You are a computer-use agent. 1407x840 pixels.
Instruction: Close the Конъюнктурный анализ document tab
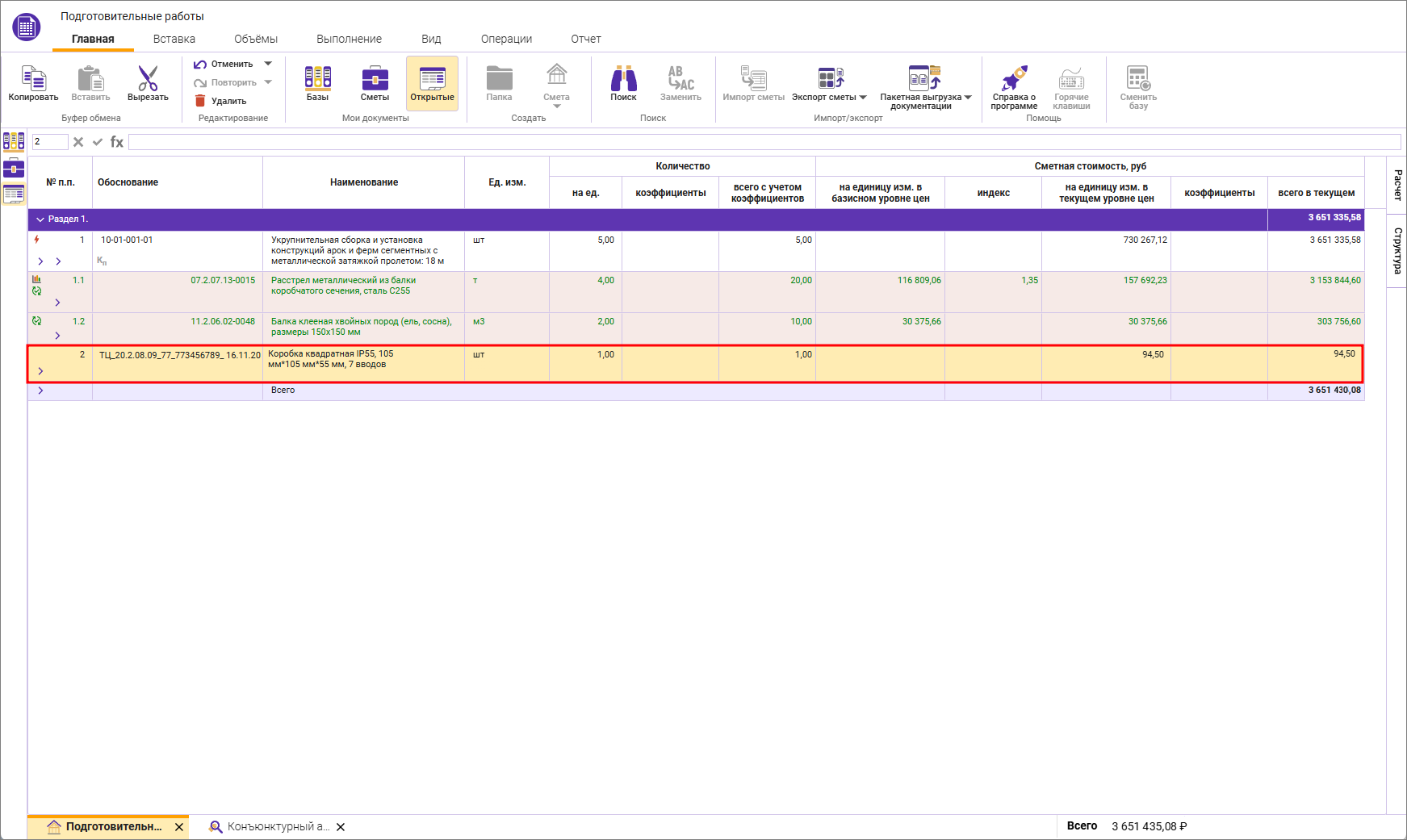tap(341, 827)
